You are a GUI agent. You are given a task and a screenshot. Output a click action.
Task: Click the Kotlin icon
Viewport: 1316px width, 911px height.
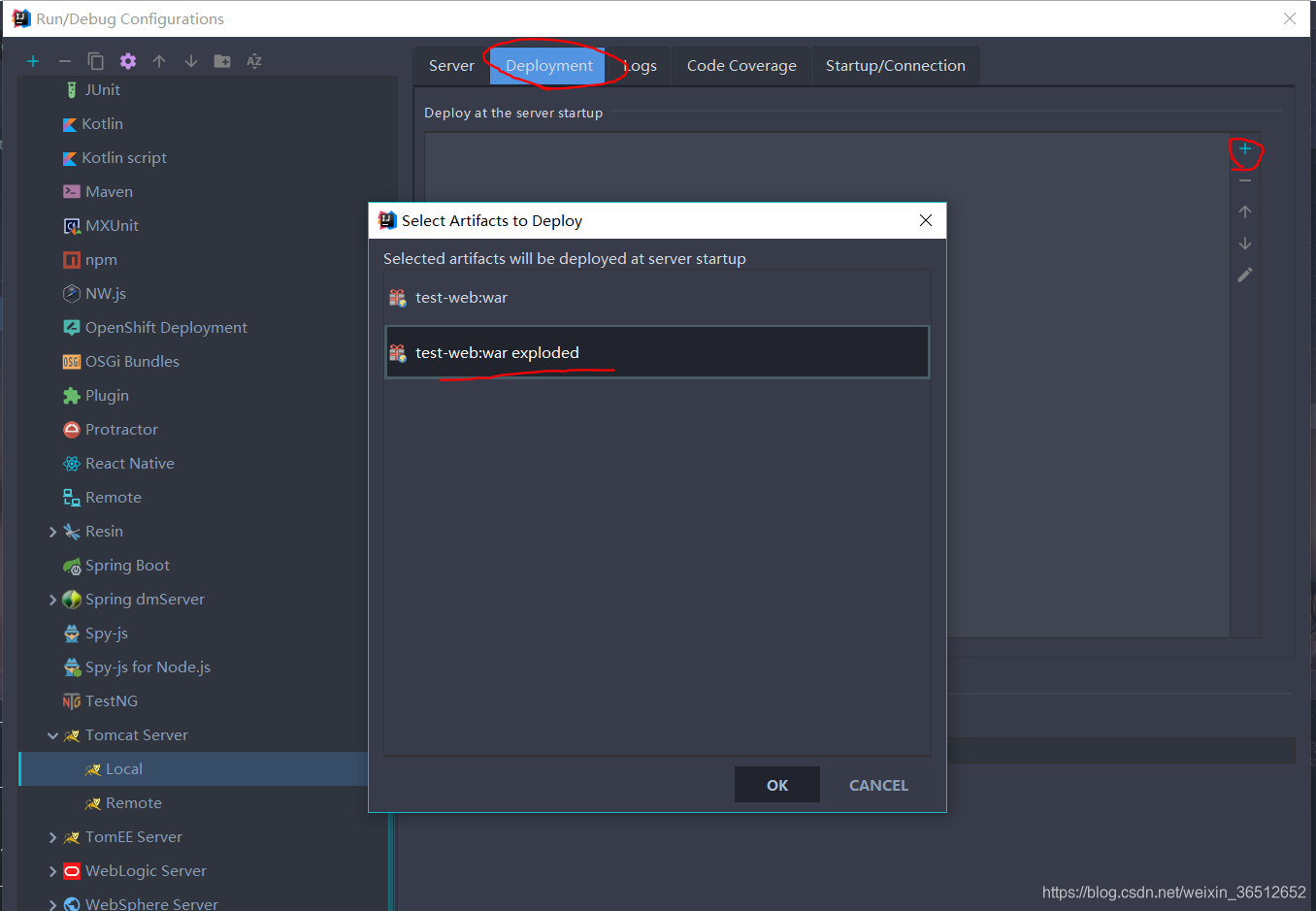(70, 124)
